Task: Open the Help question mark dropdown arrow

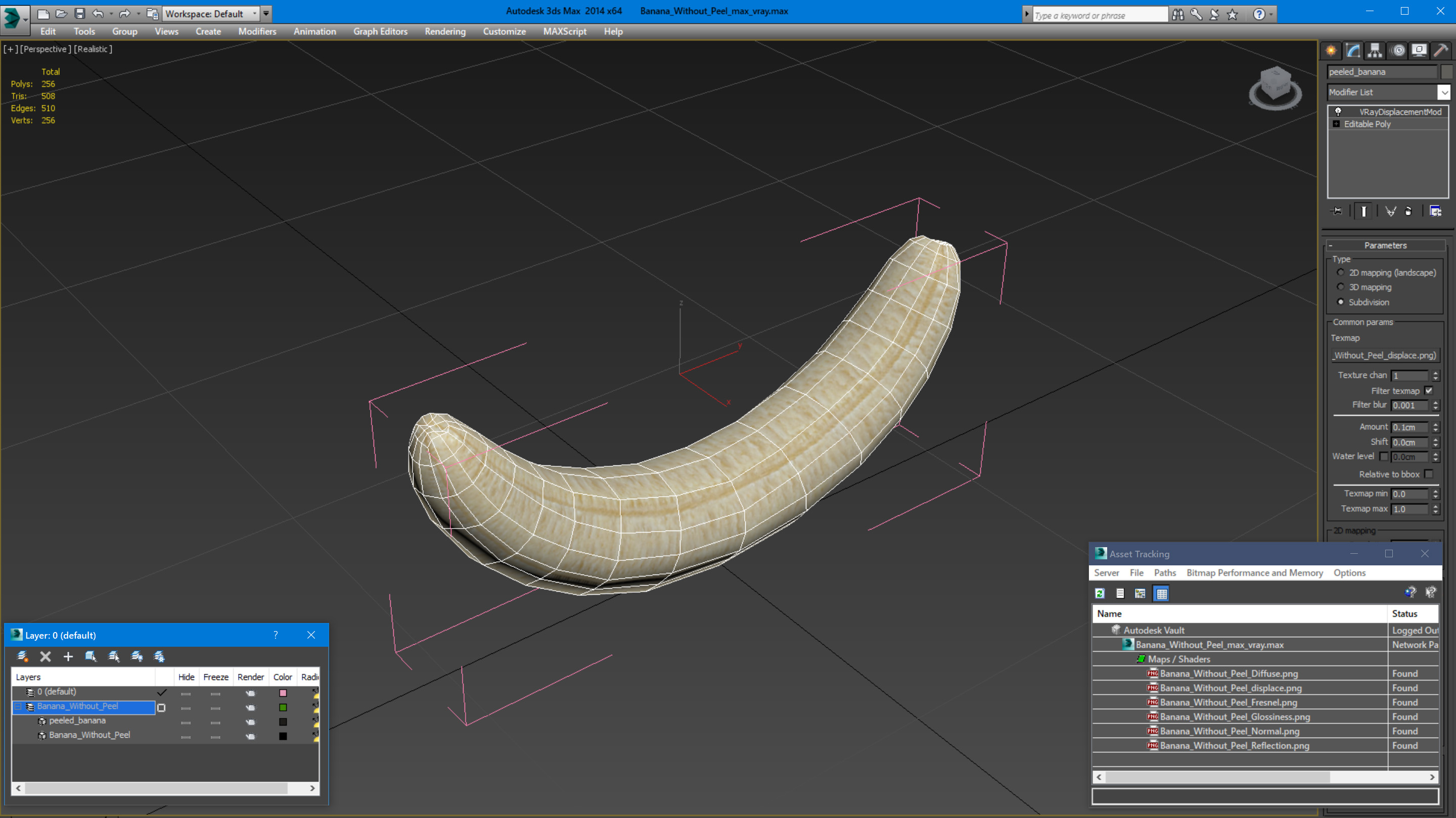Action: click(x=1272, y=15)
